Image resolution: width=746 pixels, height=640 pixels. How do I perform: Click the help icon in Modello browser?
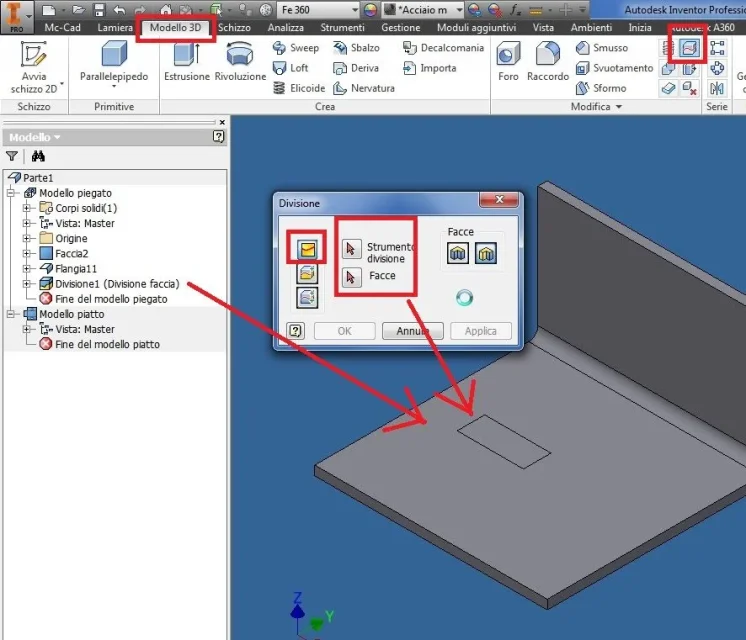click(218, 137)
